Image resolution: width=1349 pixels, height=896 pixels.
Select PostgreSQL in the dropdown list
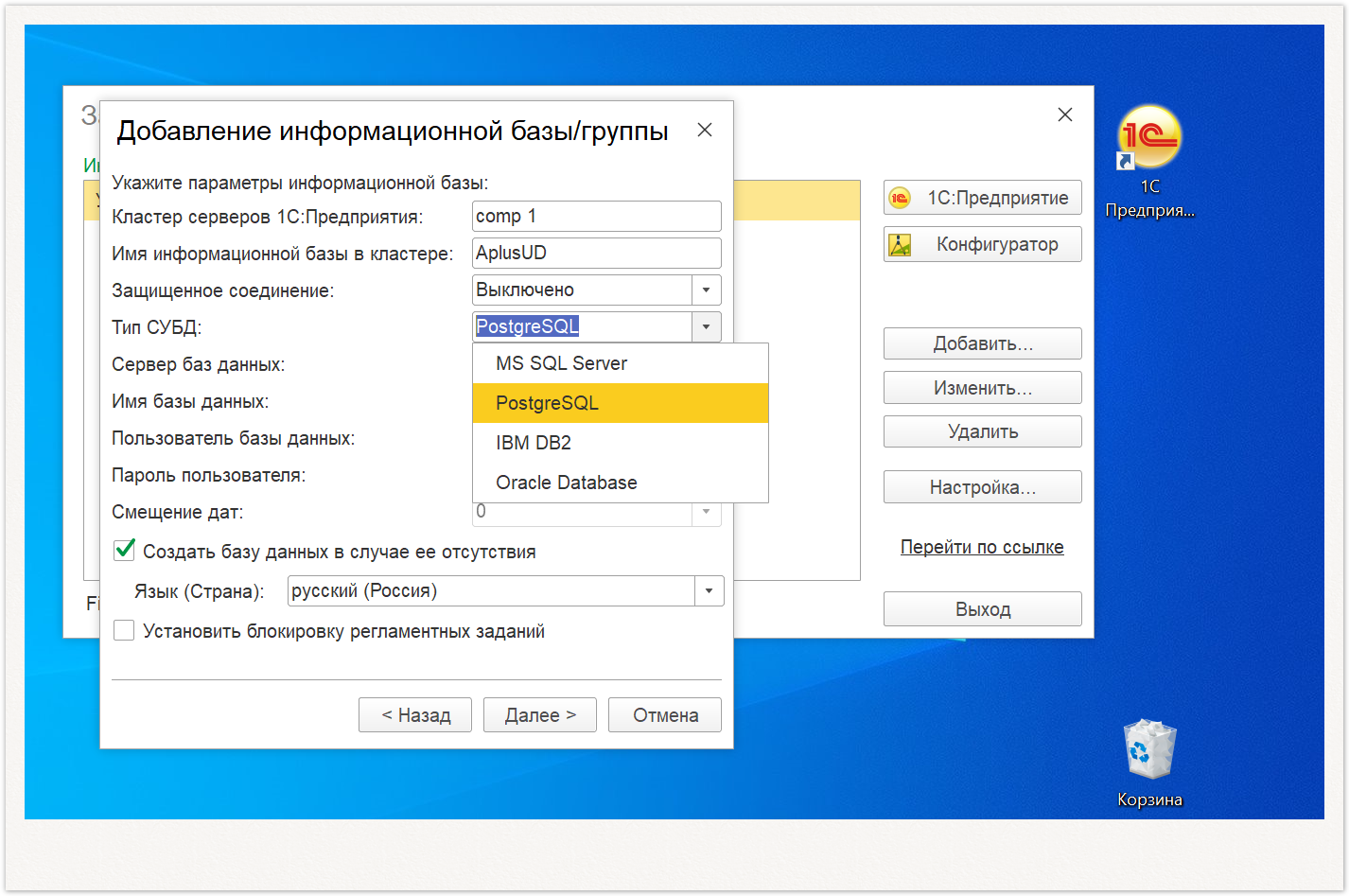(621, 403)
